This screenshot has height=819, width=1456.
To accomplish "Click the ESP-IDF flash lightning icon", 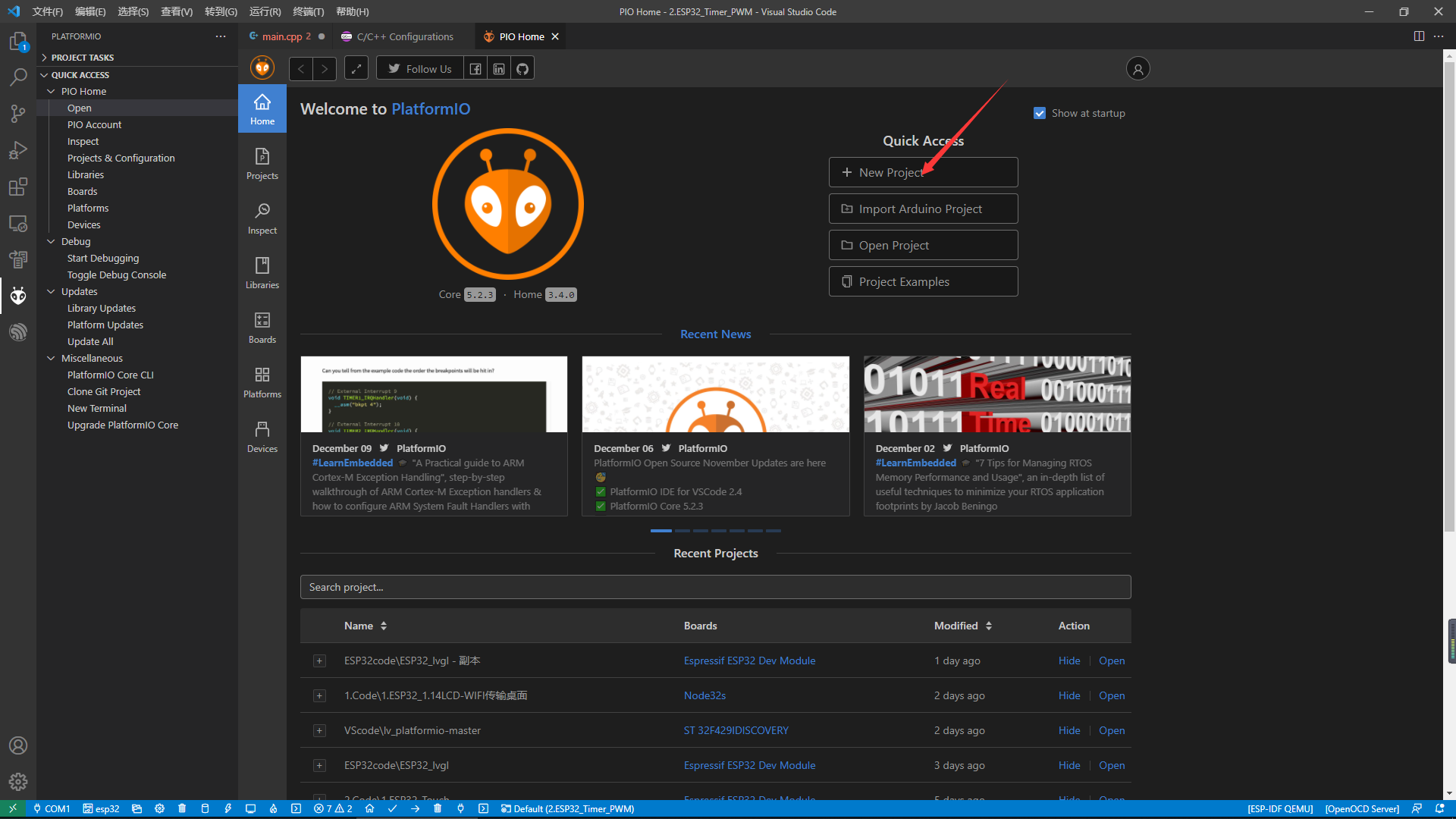I will tap(227, 808).
